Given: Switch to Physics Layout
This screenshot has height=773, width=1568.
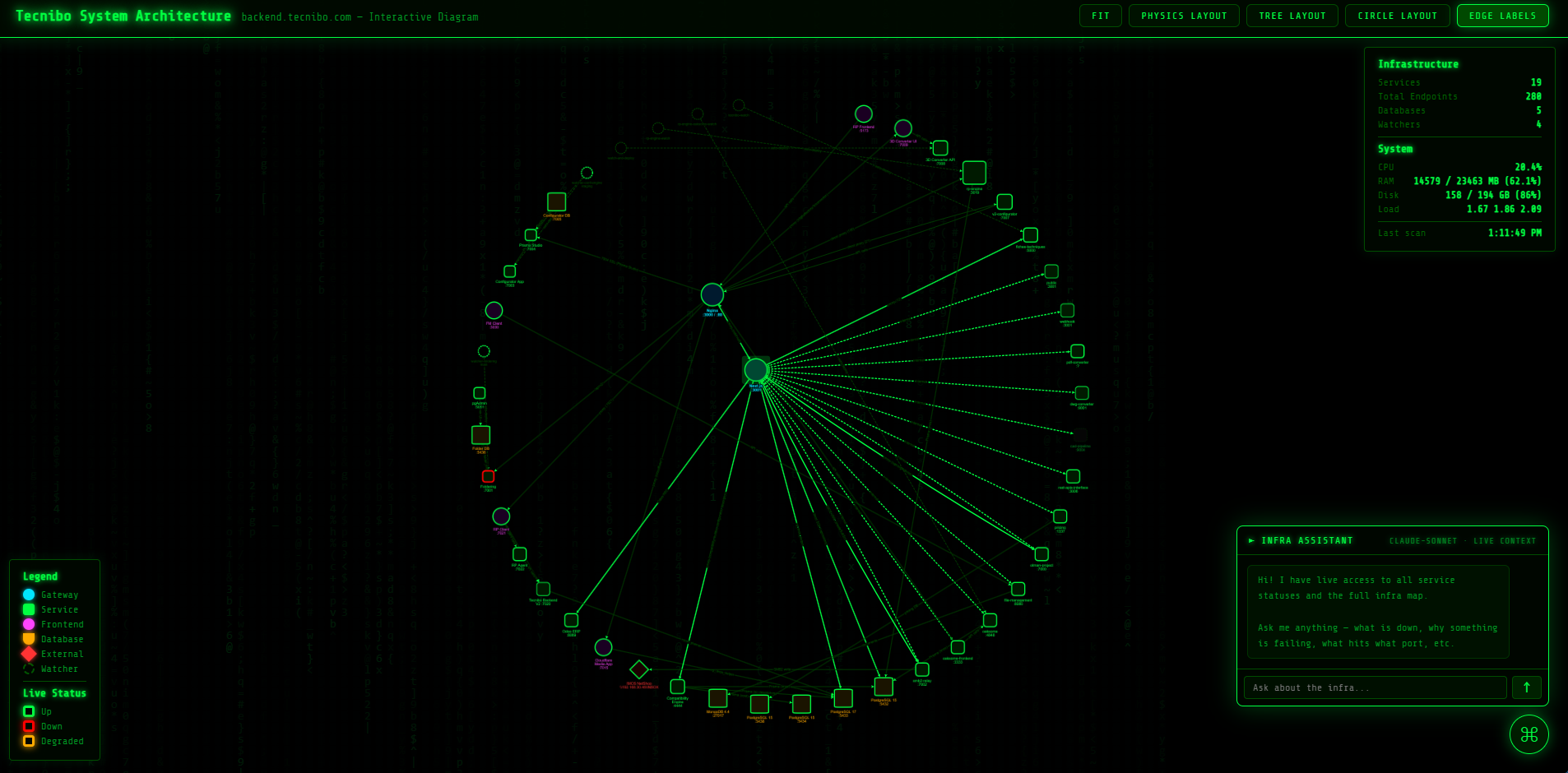Looking at the screenshot, I should (x=1184, y=16).
